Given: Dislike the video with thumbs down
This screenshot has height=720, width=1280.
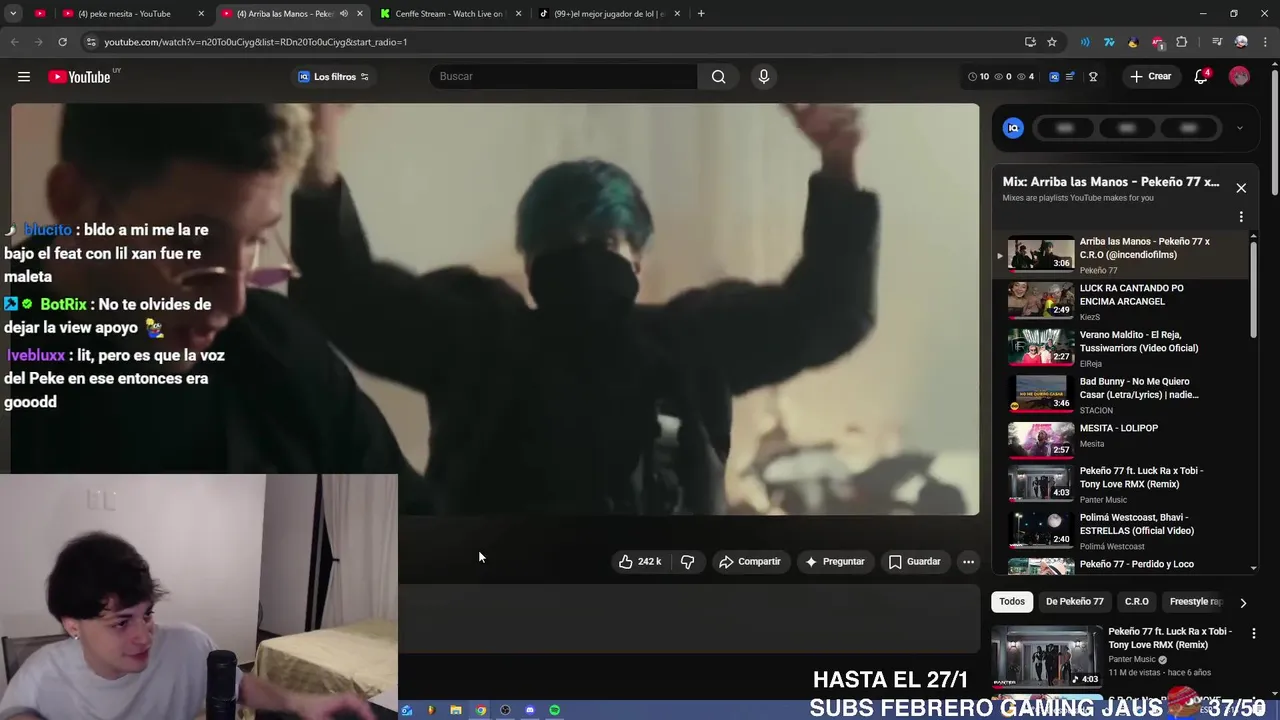Looking at the screenshot, I should (x=687, y=562).
